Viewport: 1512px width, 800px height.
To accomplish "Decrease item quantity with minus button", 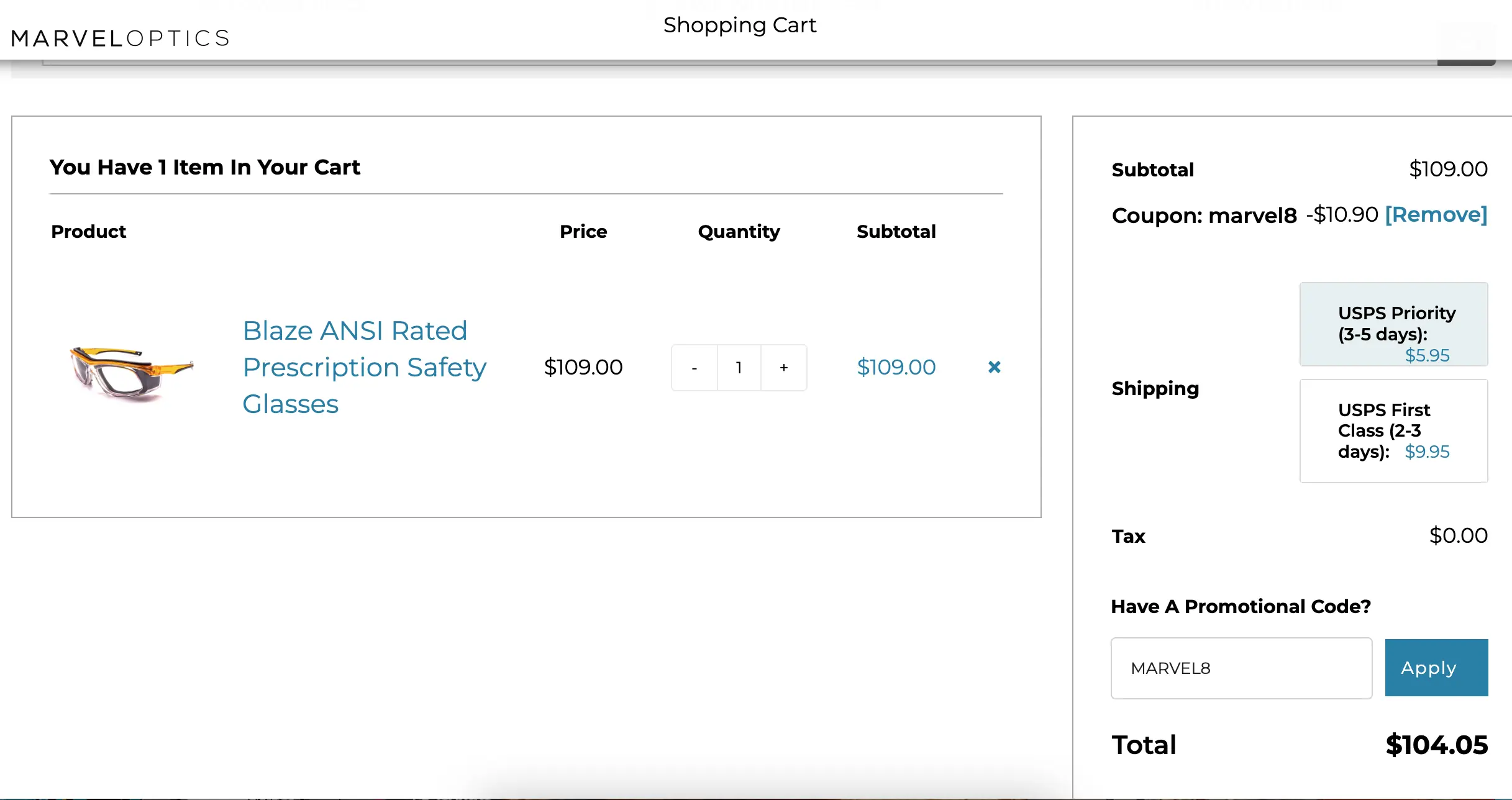I will pyautogui.click(x=694, y=368).
